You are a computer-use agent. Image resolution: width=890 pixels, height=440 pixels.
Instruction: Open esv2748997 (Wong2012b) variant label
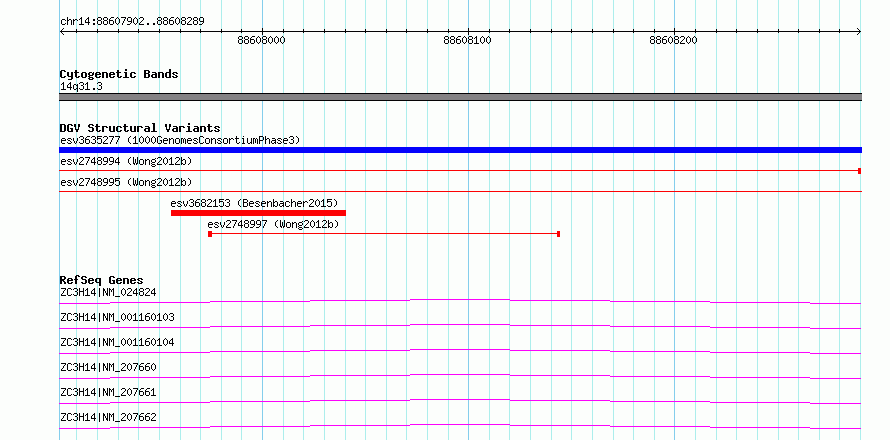pos(273,224)
